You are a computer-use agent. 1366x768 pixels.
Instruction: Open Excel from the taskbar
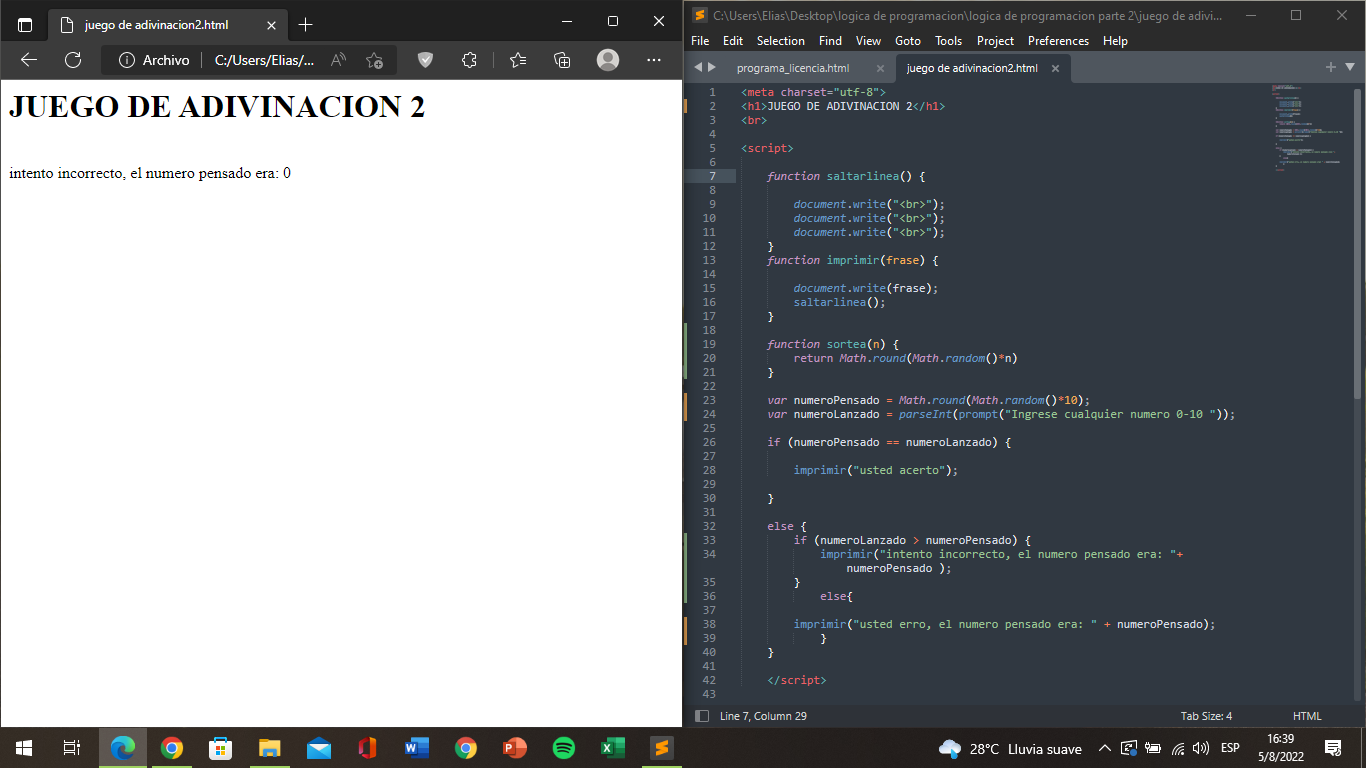(x=612, y=748)
